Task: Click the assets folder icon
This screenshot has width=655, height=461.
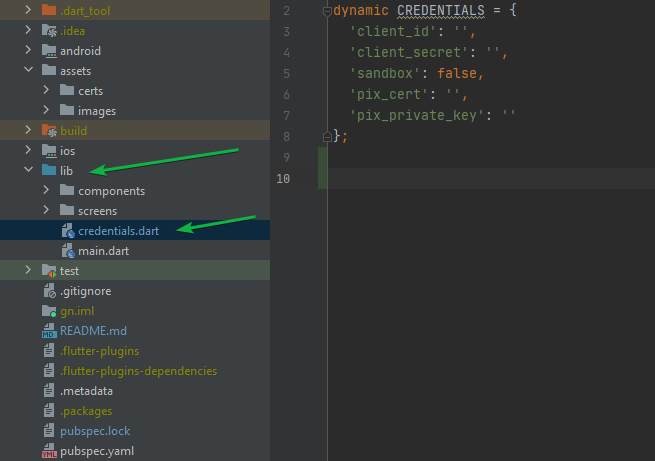Action: 49,70
